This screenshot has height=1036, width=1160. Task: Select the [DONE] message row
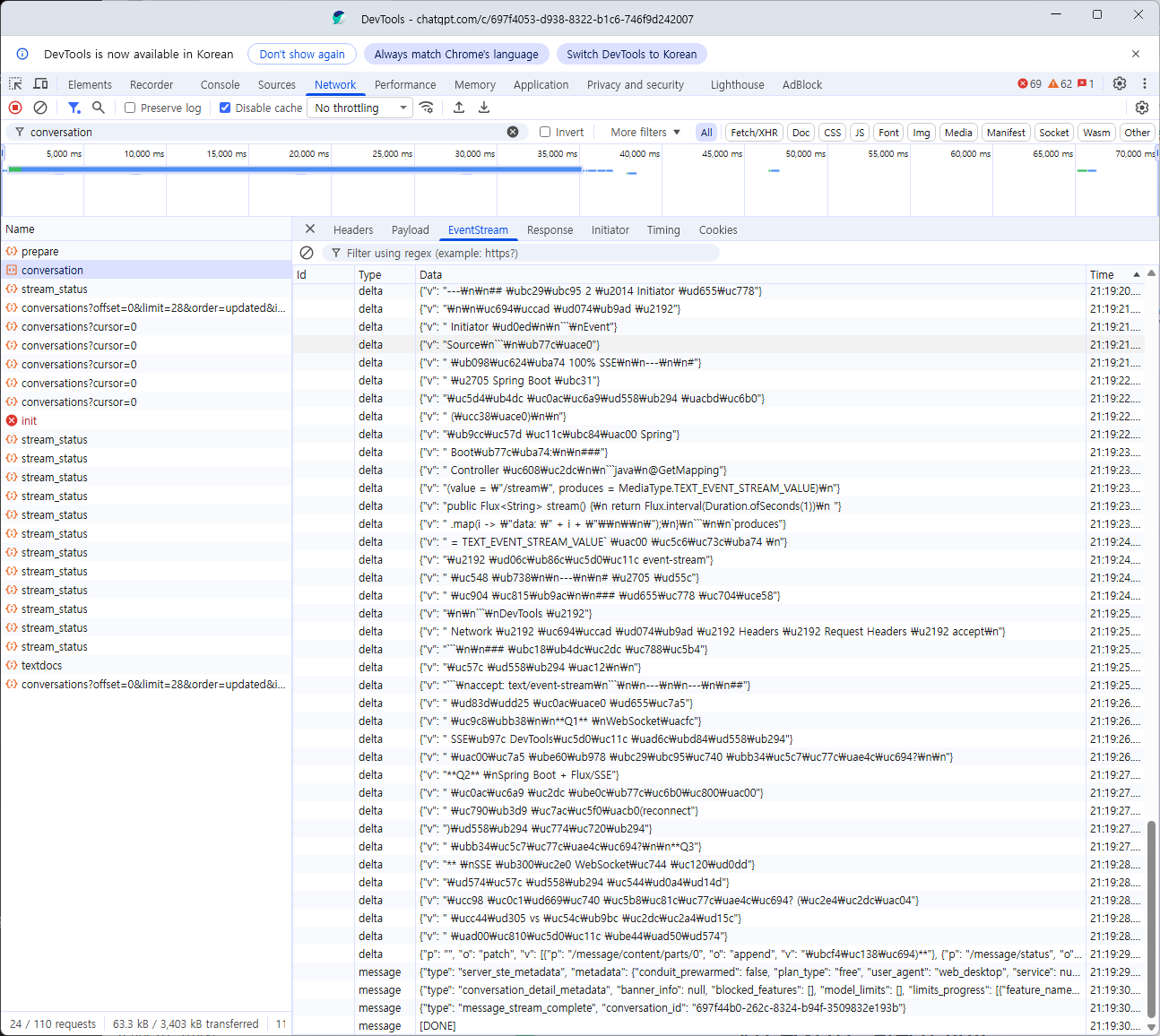pyautogui.click(x=718, y=1025)
